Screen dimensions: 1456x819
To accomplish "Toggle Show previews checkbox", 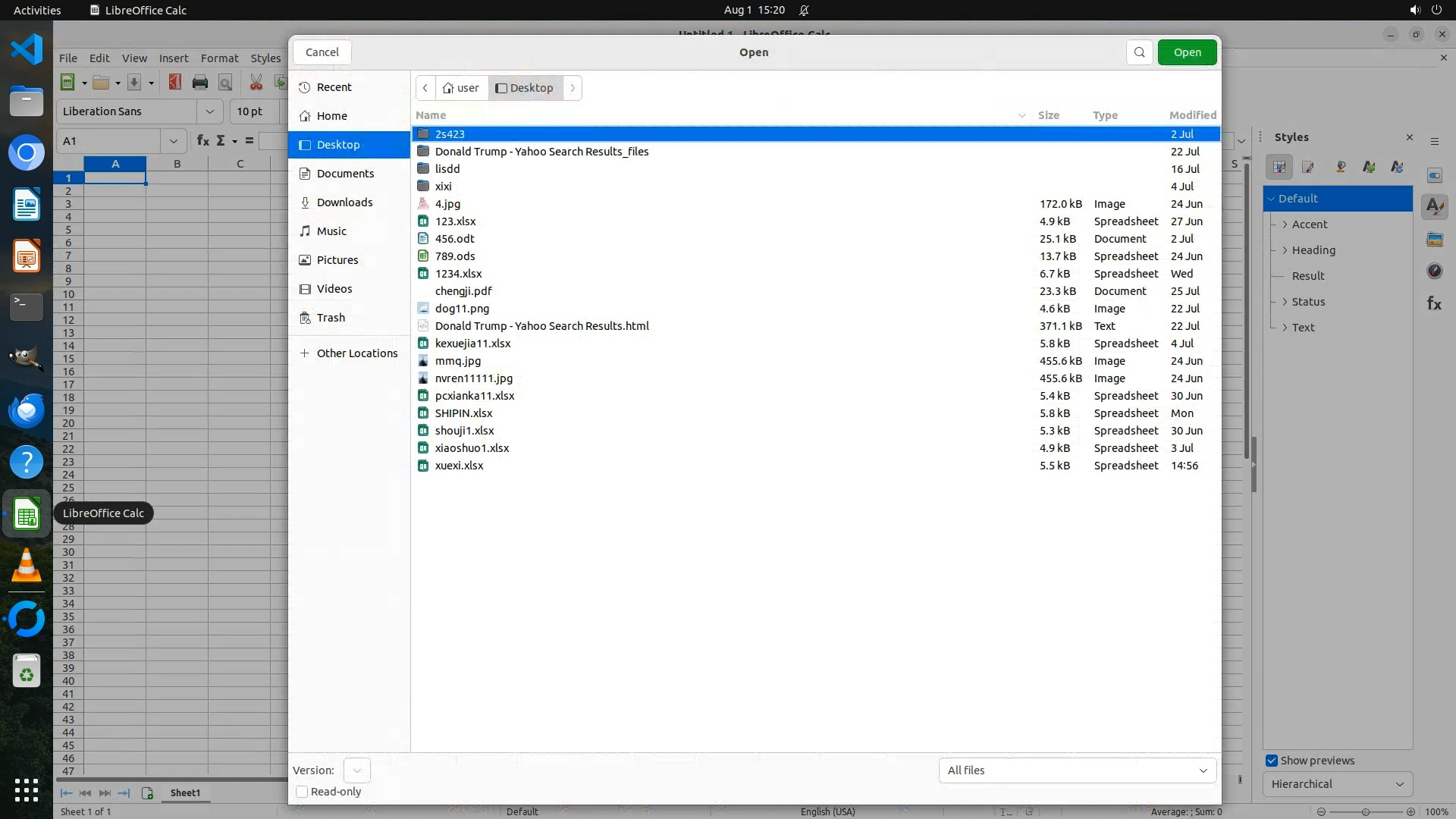I will pyautogui.click(x=1272, y=761).
